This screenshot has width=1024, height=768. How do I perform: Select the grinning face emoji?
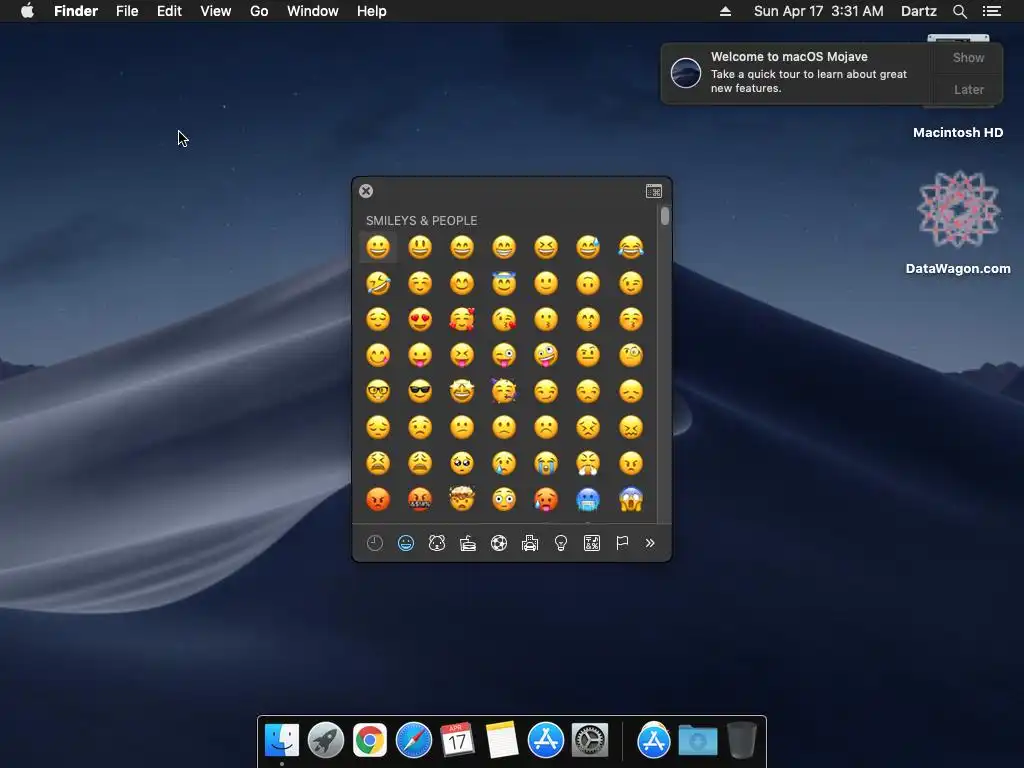tap(378, 247)
